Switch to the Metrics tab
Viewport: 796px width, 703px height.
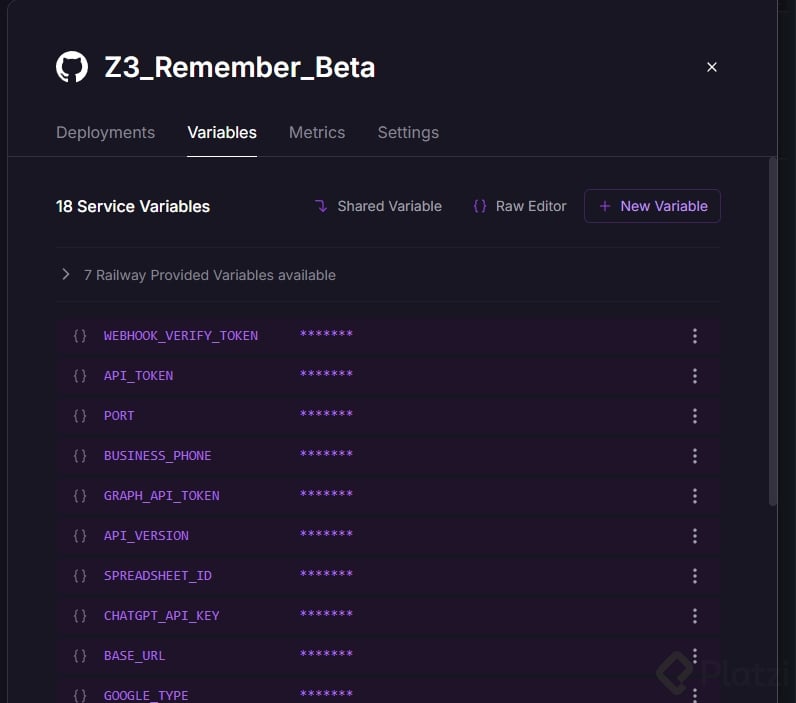317,132
